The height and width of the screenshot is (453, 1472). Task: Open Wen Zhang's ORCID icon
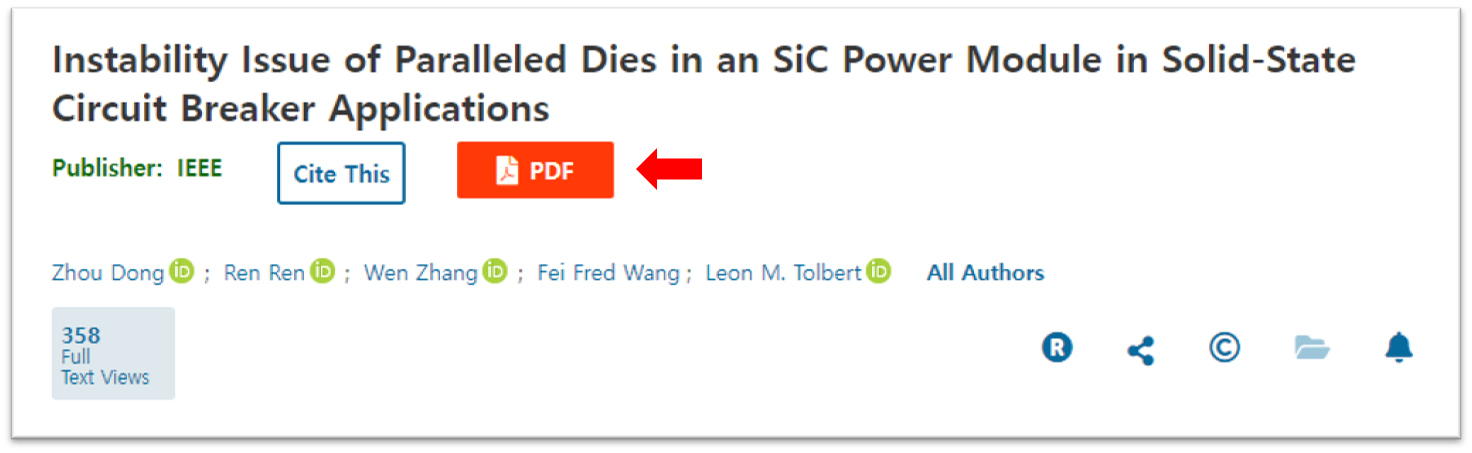click(x=495, y=271)
